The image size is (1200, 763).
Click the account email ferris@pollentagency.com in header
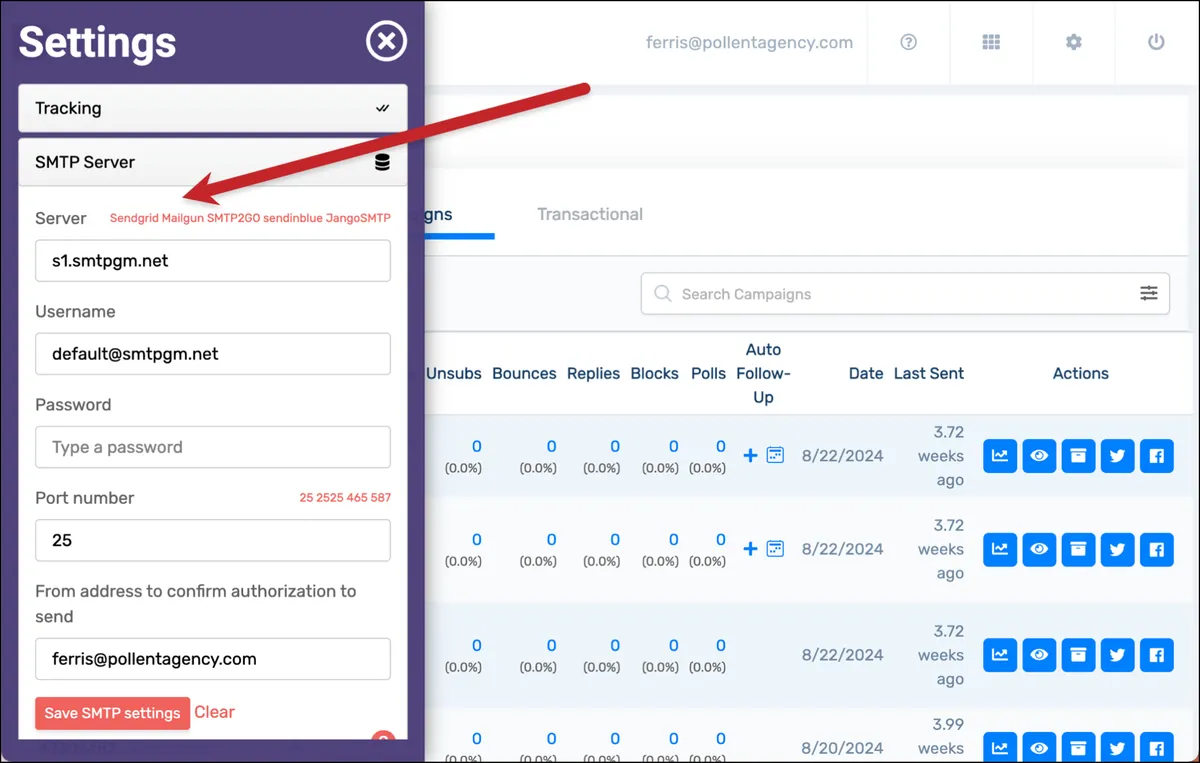point(749,42)
